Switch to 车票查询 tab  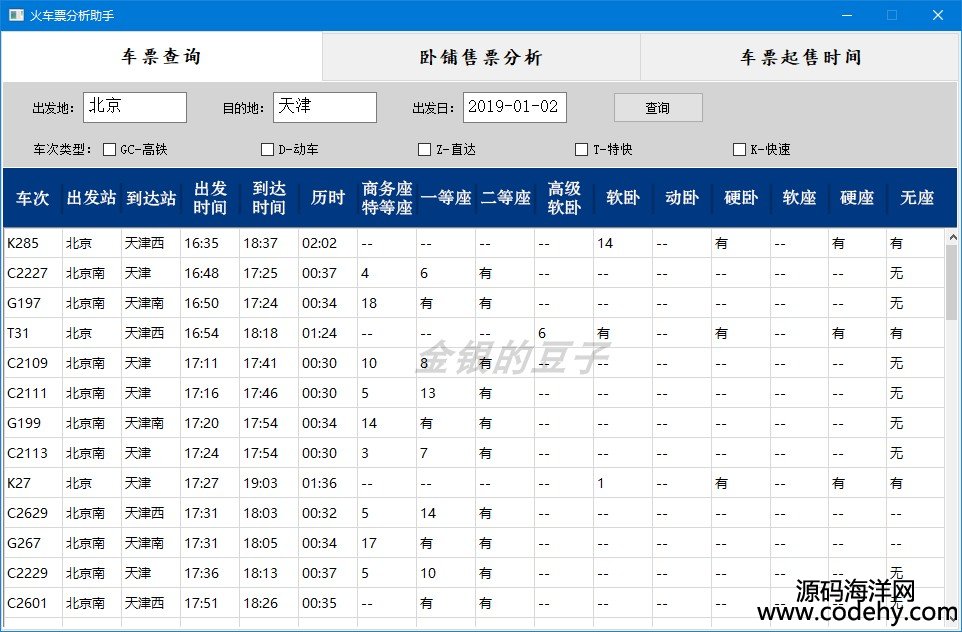pyautogui.click(x=162, y=56)
